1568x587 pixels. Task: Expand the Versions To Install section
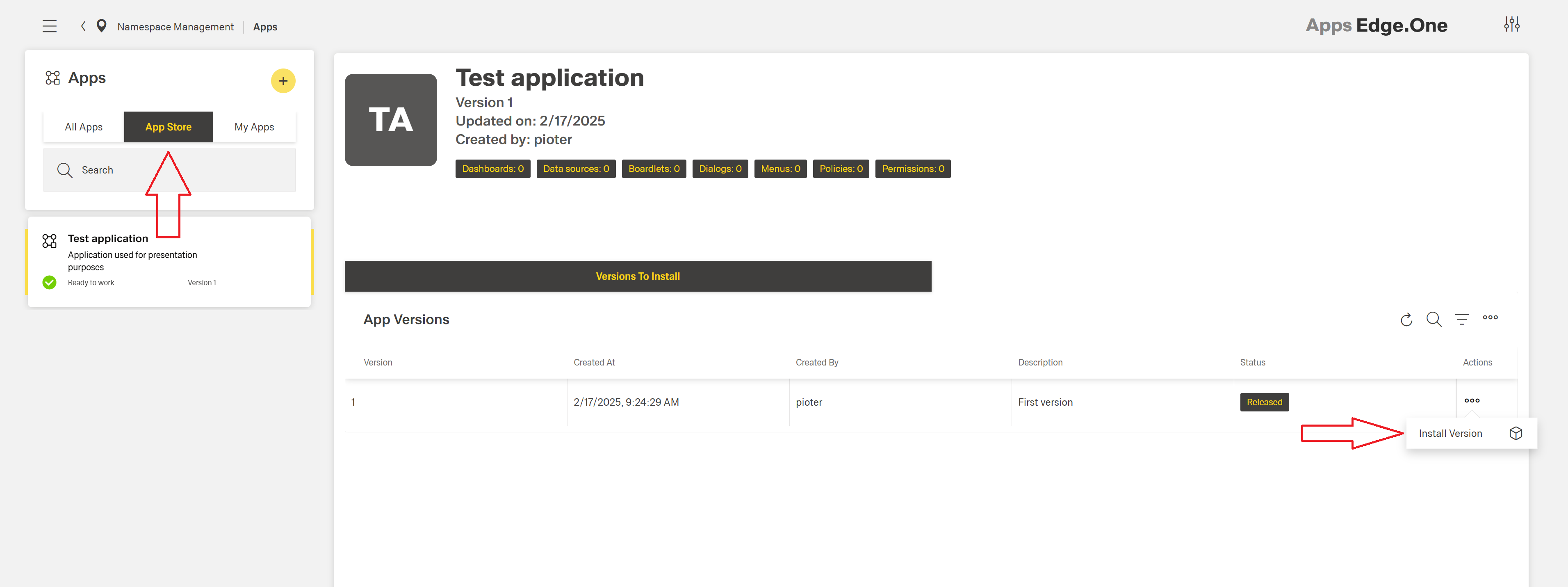[637, 276]
